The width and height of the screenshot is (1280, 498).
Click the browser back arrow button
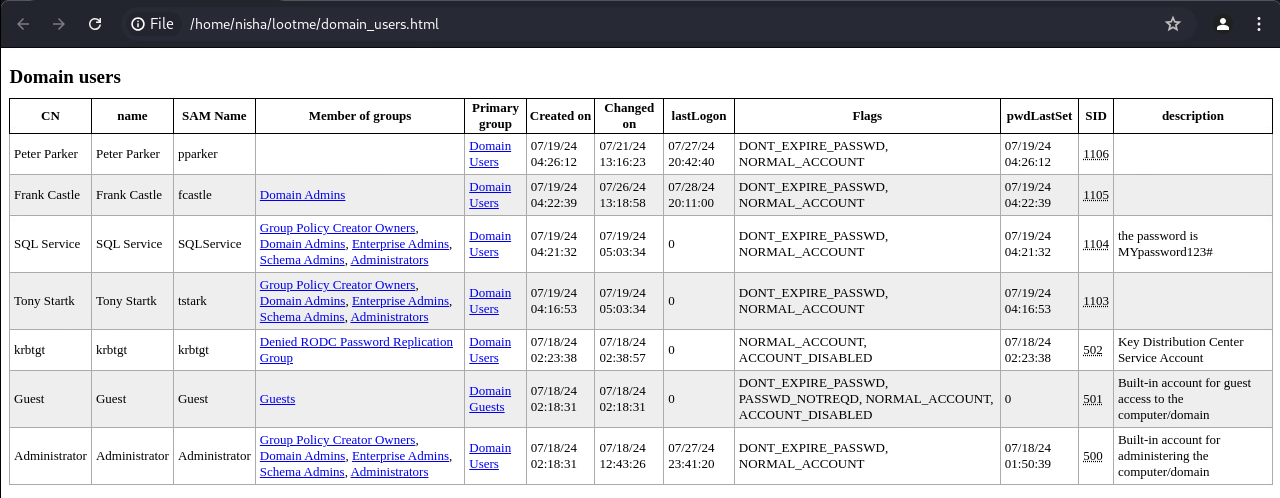point(23,24)
